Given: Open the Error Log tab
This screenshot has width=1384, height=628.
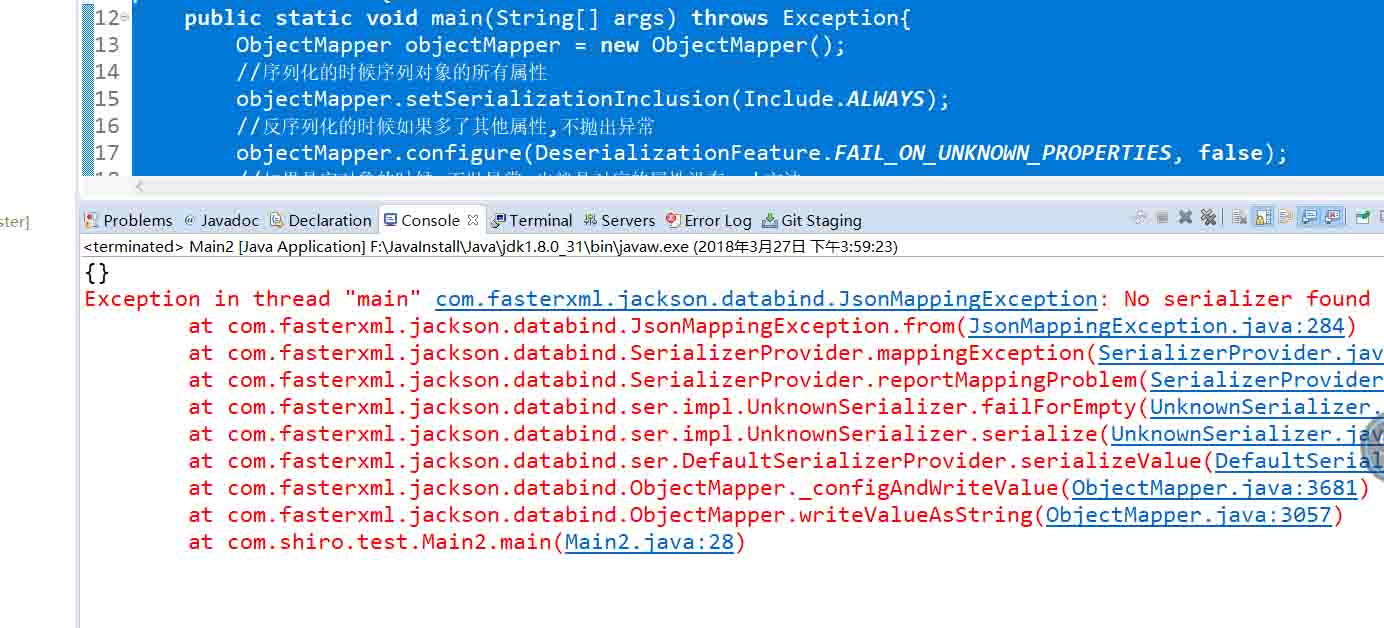Looking at the screenshot, I should click(x=709, y=220).
